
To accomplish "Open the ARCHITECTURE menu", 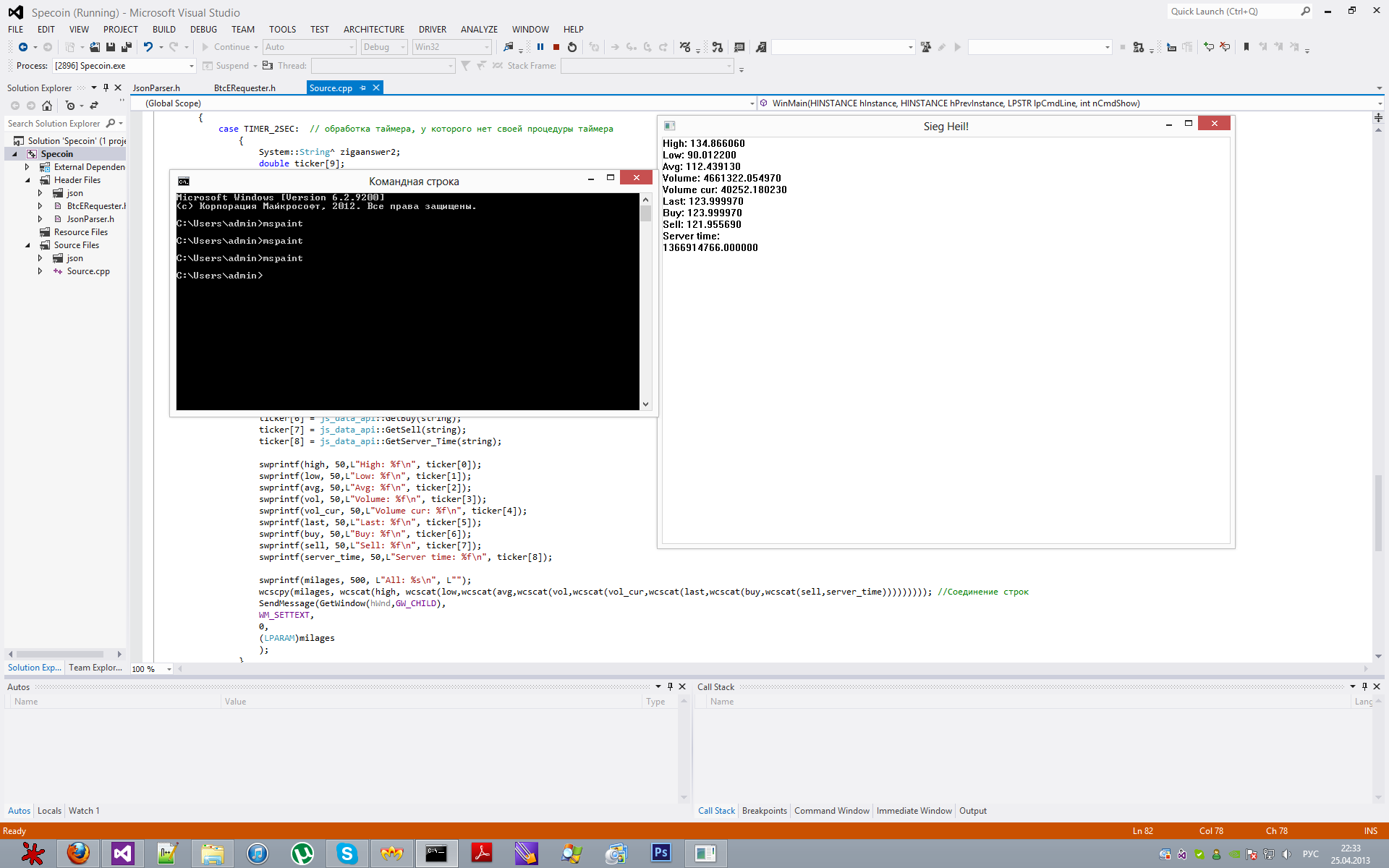I will tap(374, 30).
